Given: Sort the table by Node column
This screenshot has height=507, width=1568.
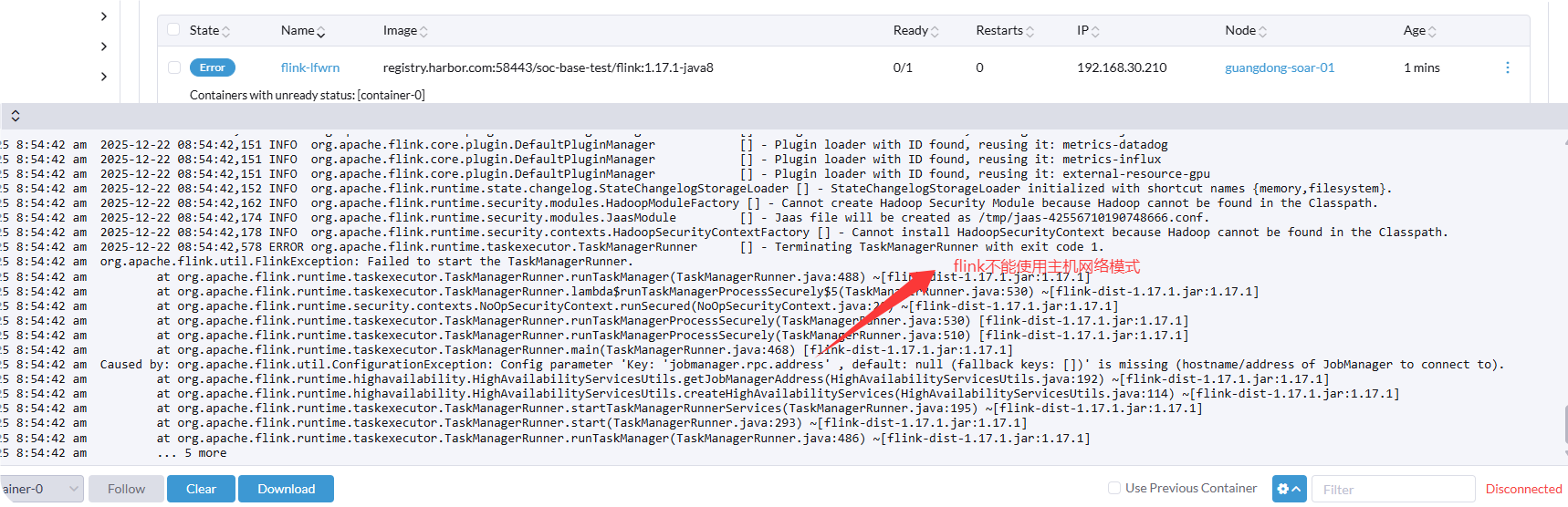Looking at the screenshot, I should click(x=1247, y=30).
